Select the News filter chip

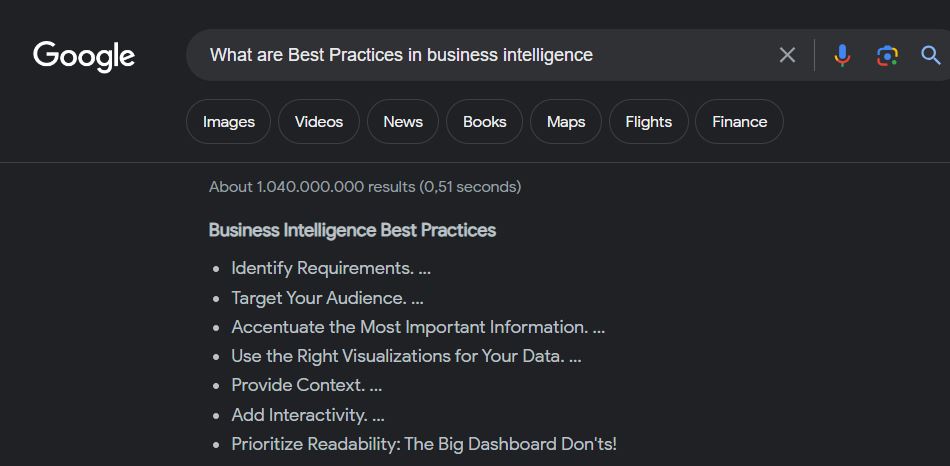click(x=403, y=122)
